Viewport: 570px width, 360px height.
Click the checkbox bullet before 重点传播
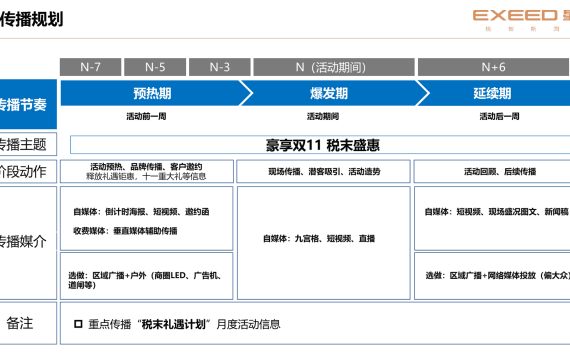pos(78,324)
